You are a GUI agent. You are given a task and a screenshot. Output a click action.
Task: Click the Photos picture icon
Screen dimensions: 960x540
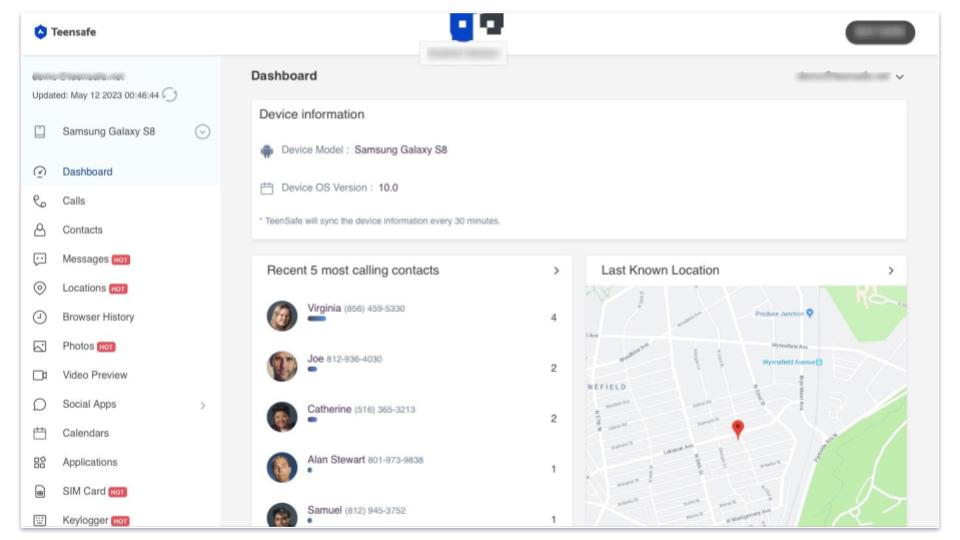40,347
